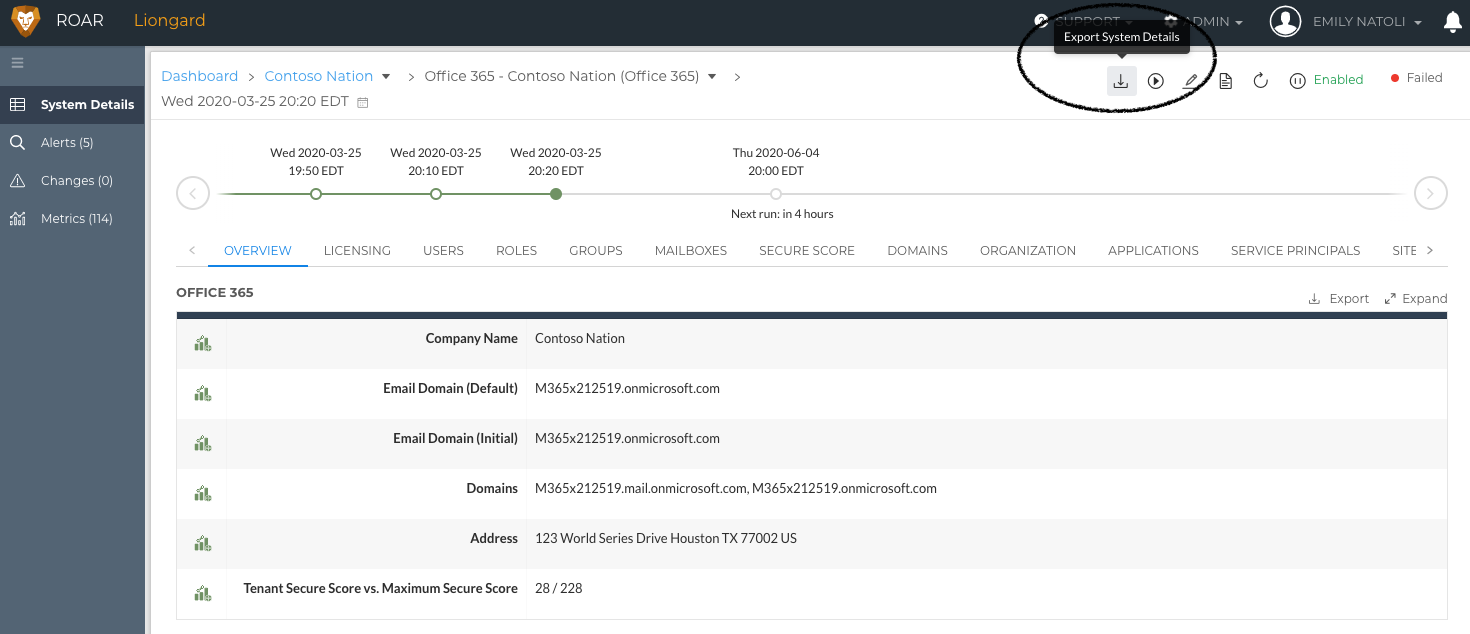Switch to the LICENSING tab
The width and height of the screenshot is (1470, 634).
pos(357,251)
